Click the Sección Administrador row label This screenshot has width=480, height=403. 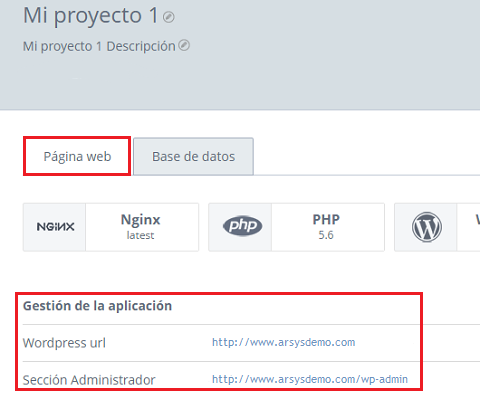click(89, 380)
